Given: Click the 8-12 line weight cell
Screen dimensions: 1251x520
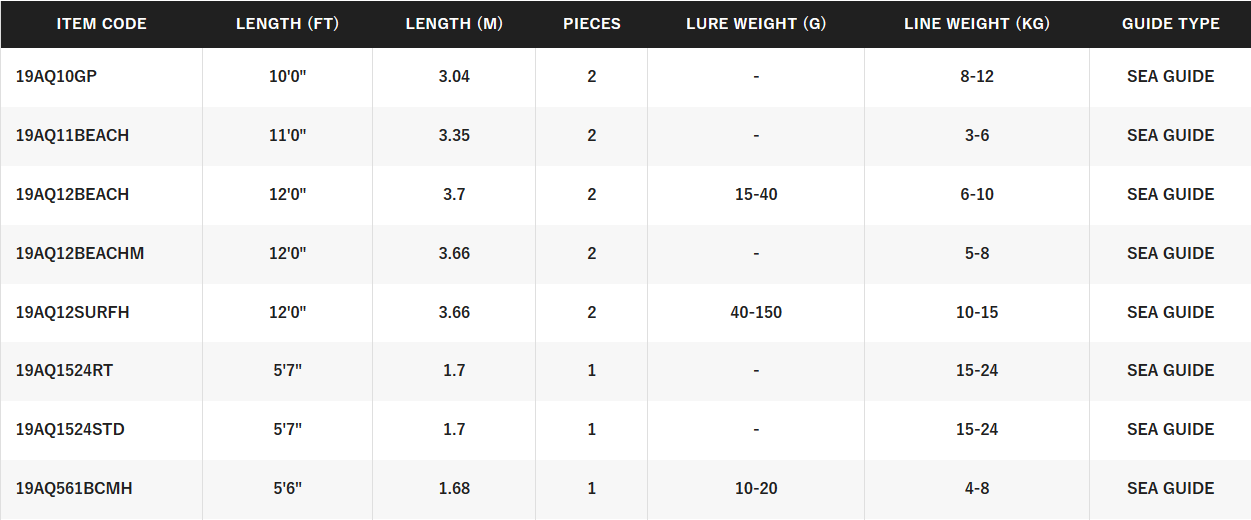Looking at the screenshot, I should click(x=977, y=76).
